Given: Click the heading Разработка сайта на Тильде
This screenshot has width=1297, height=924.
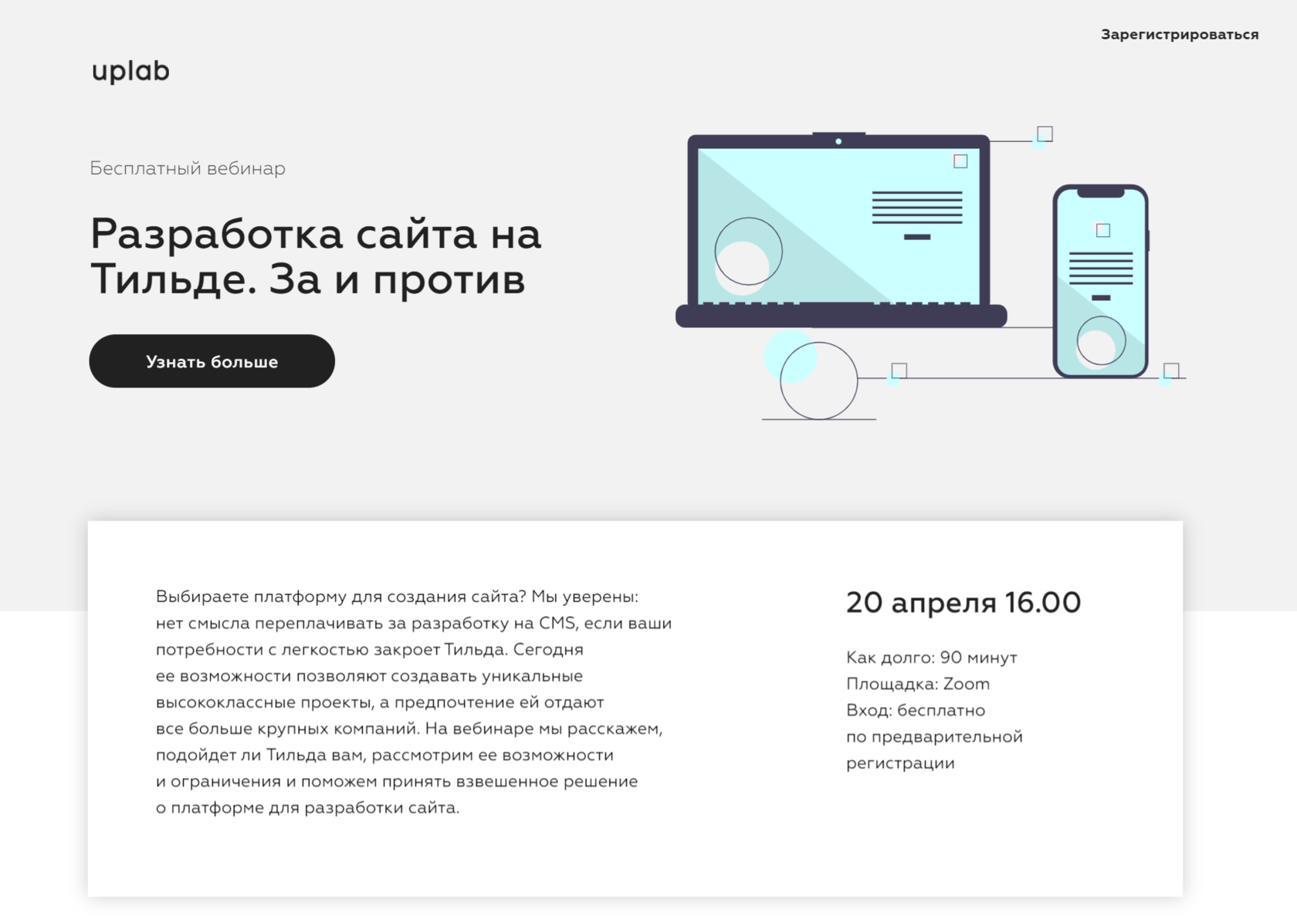Looking at the screenshot, I should [x=316, y=256].
